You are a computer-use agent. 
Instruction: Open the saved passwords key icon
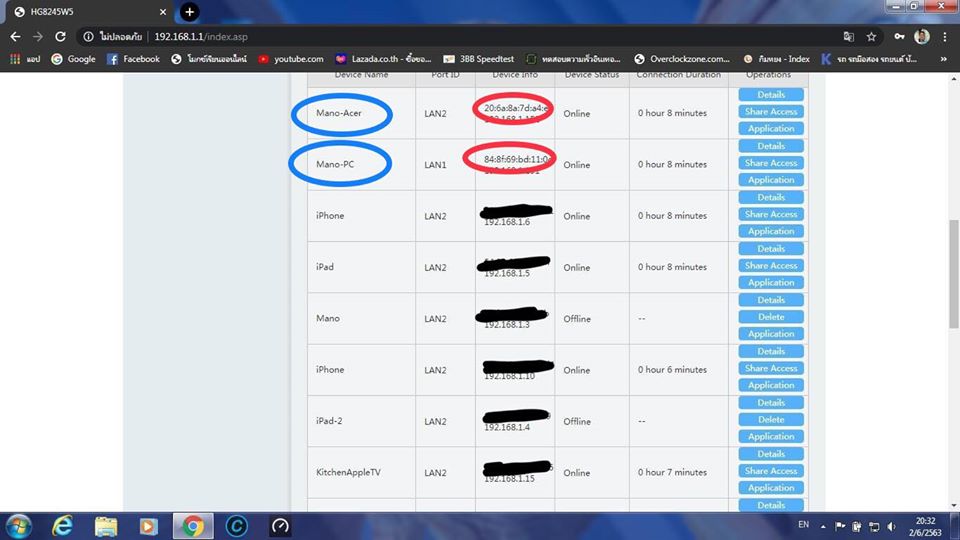pos(899,37)
